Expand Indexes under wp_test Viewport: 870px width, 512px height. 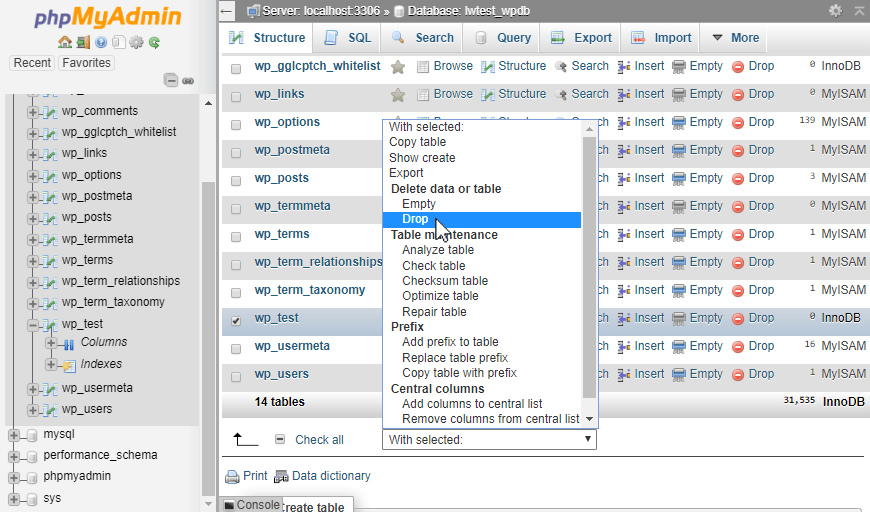point(51,364)
